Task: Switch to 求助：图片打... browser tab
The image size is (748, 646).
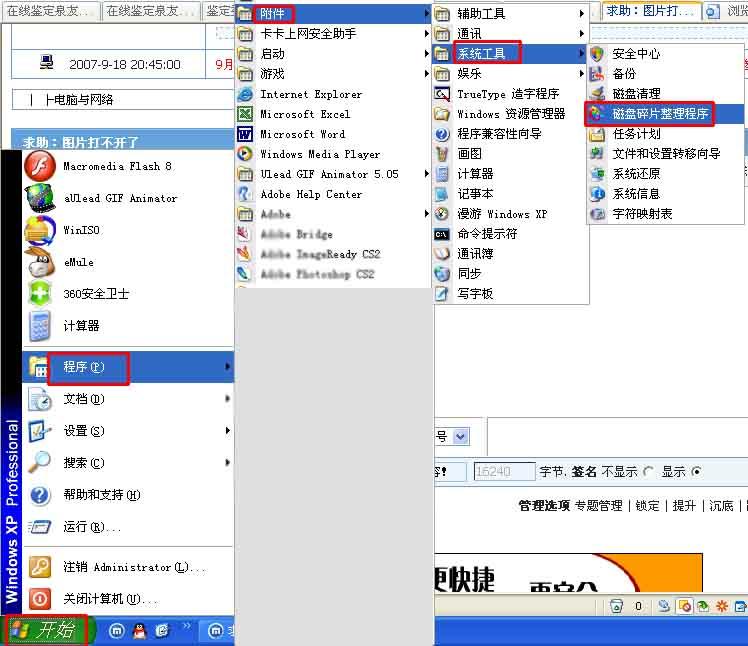Action: 651,11
